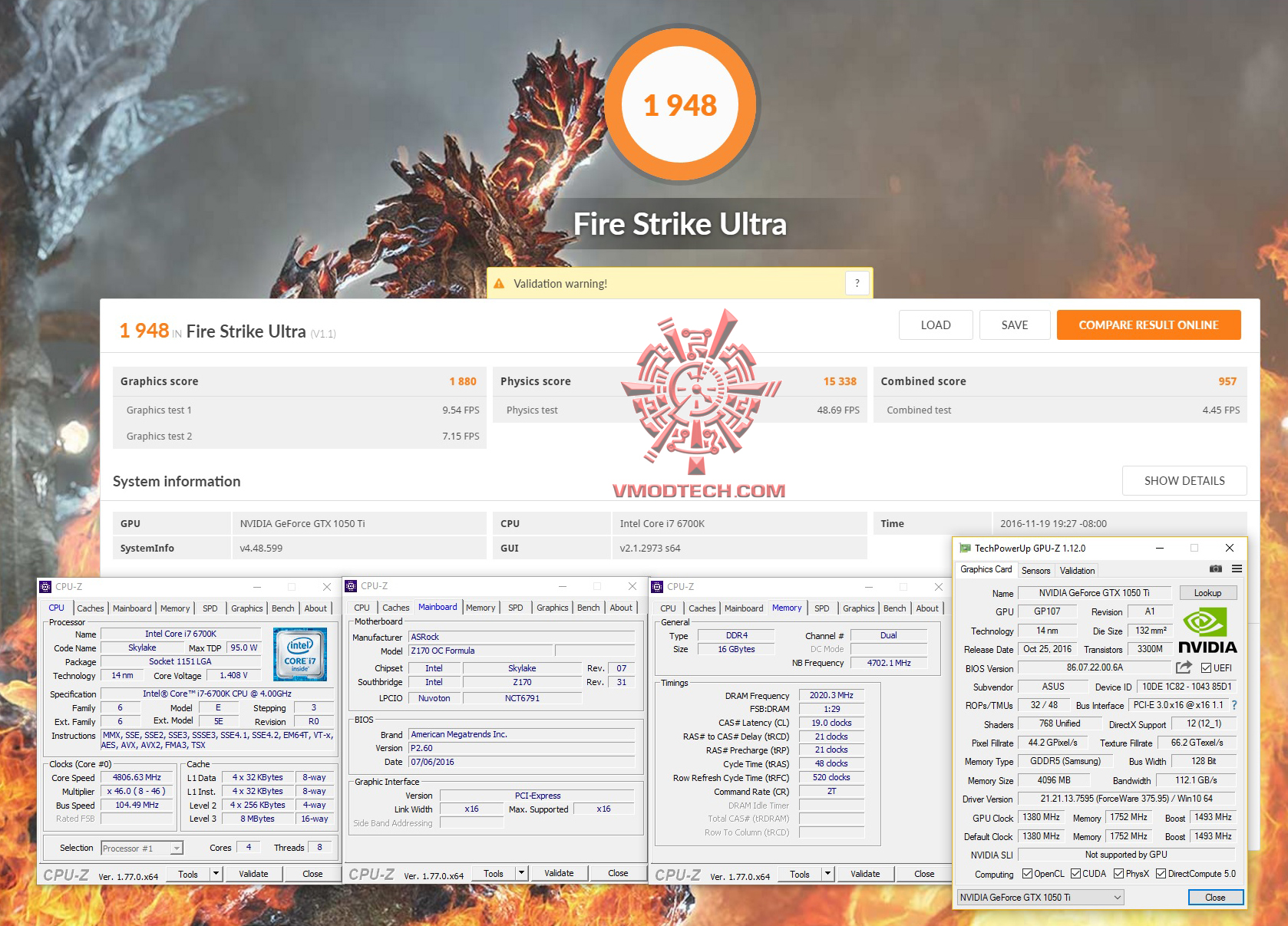Click the CPU-Z Memory window title icon
Viewport: 1288px width, 926px height.
[657, 587]
